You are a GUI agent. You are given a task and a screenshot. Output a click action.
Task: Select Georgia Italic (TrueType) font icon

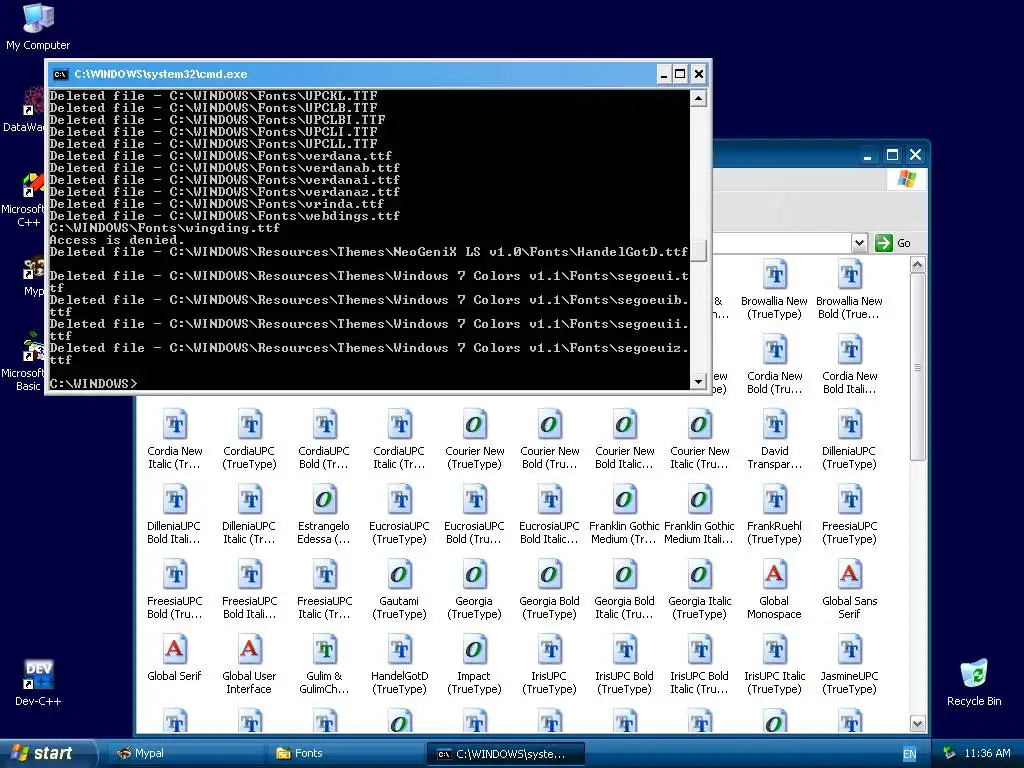699,589
